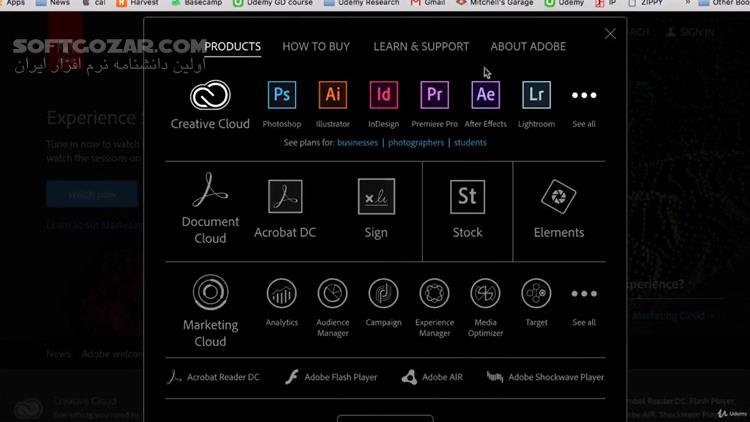Open the Acrobat DC icon
Screen dimensions: 750x422
click(x=285, y=196)
